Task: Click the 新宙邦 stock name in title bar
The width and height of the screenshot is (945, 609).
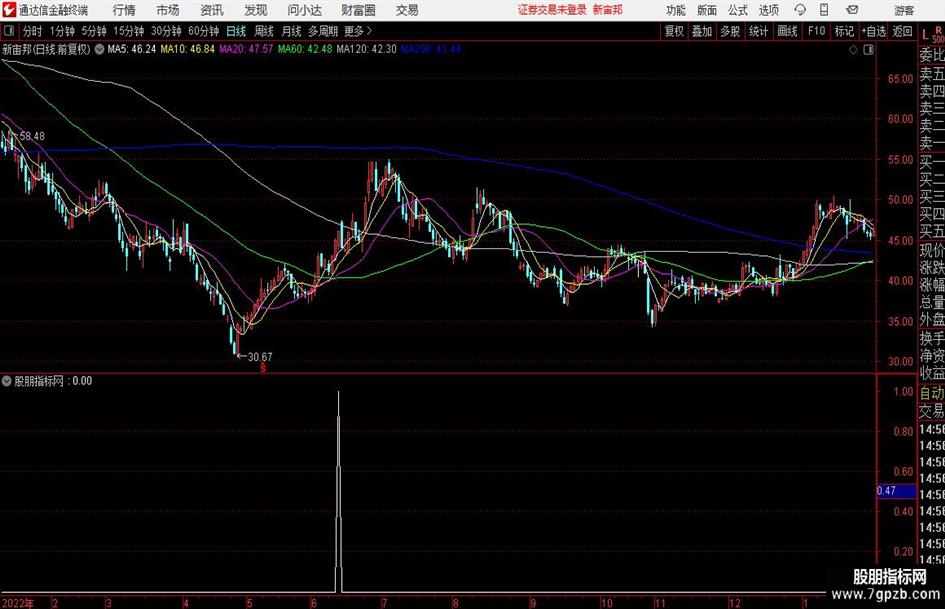Action: [x=607, y=10]
